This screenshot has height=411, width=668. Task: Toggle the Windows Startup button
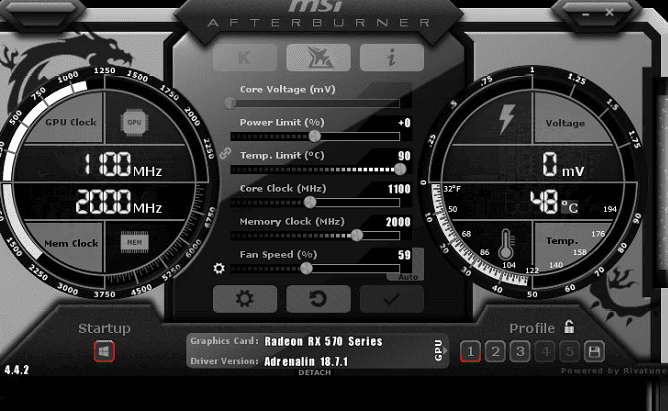click(x=104, y=352)
